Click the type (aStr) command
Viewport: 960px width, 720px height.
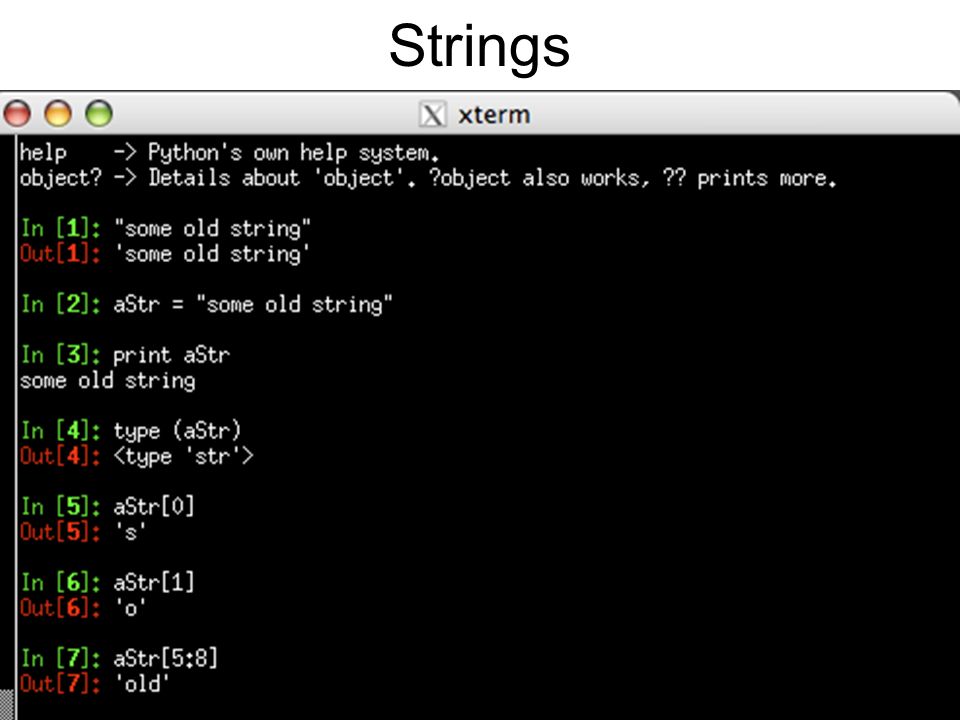click(x=178, y=431)
